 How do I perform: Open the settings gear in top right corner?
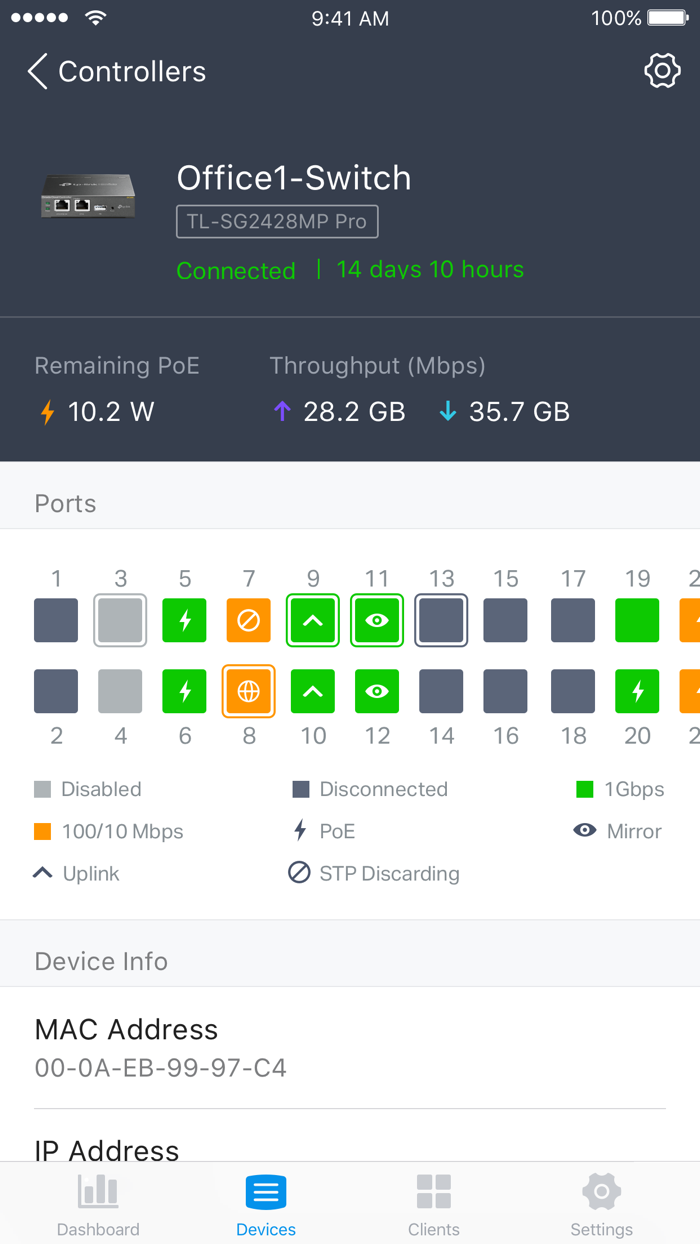(x=662, y=71)
